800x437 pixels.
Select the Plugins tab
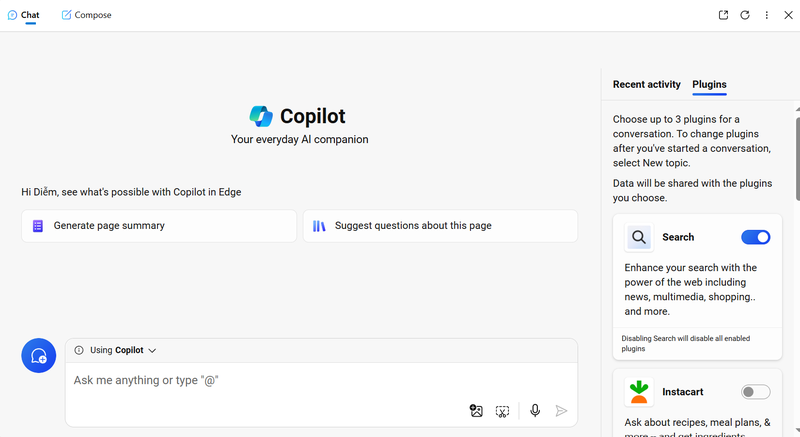click(709, 84)
